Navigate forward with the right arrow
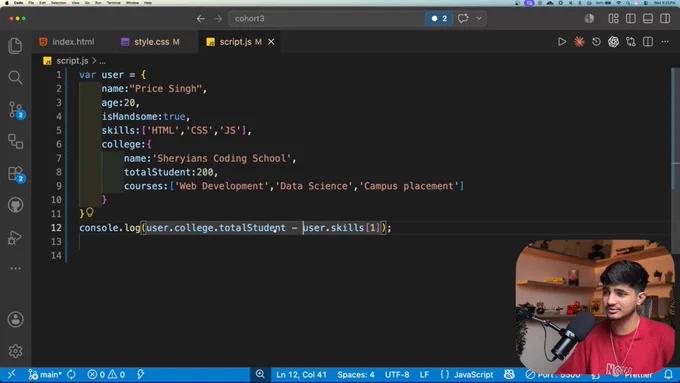This screenshot has height=383, width=680. (218, 19)
